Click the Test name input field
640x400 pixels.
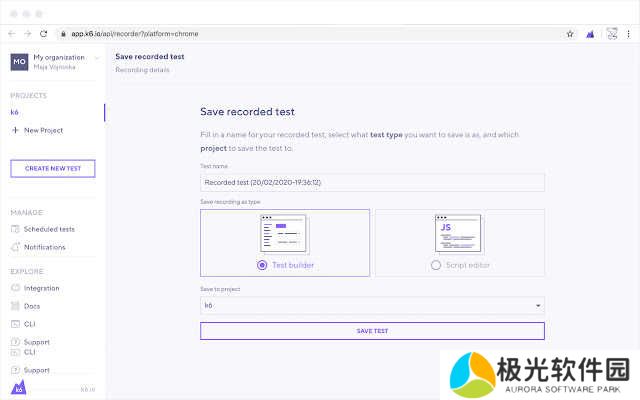click(372, 183)
